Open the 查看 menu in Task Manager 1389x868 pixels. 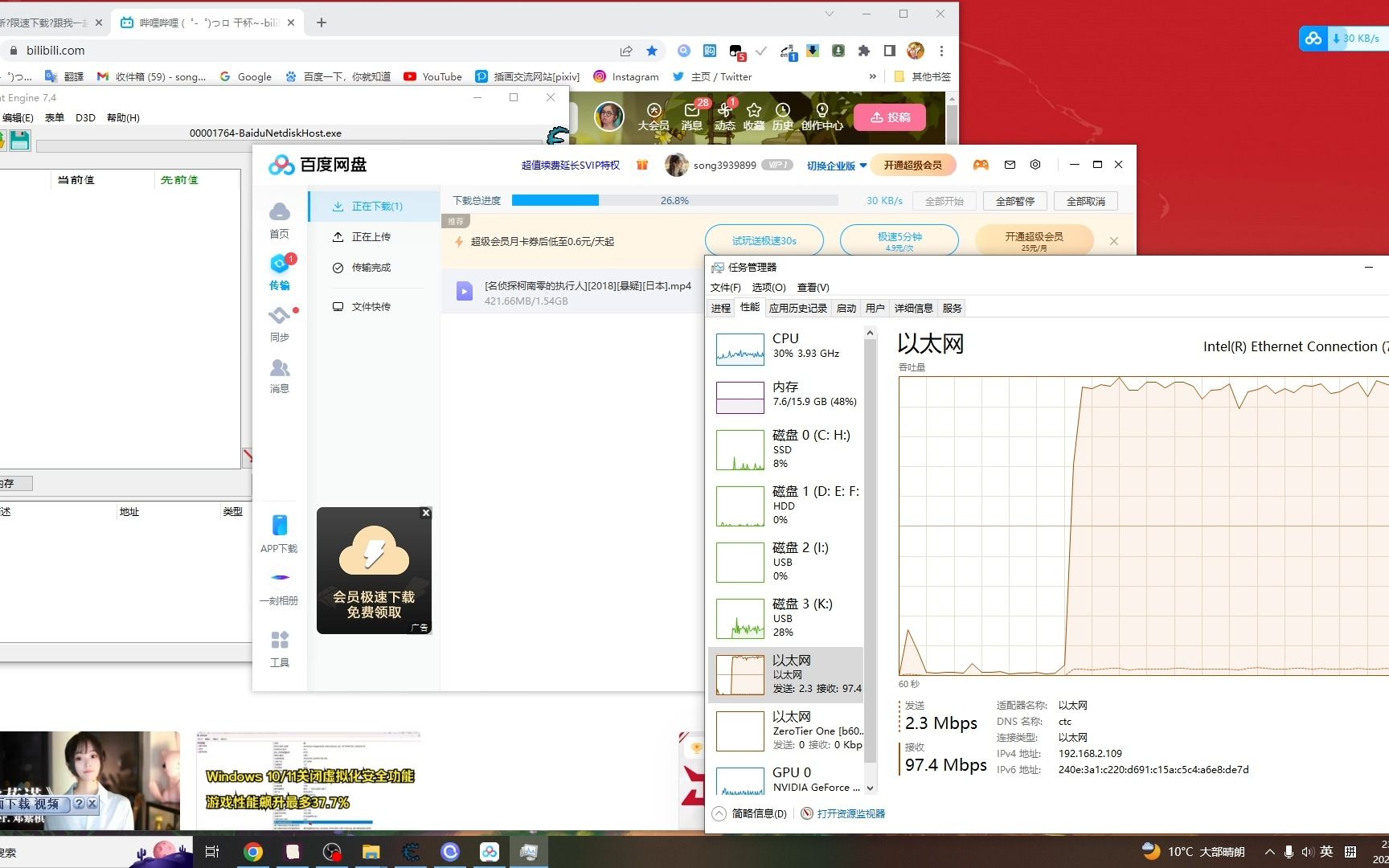click(813, 287)
